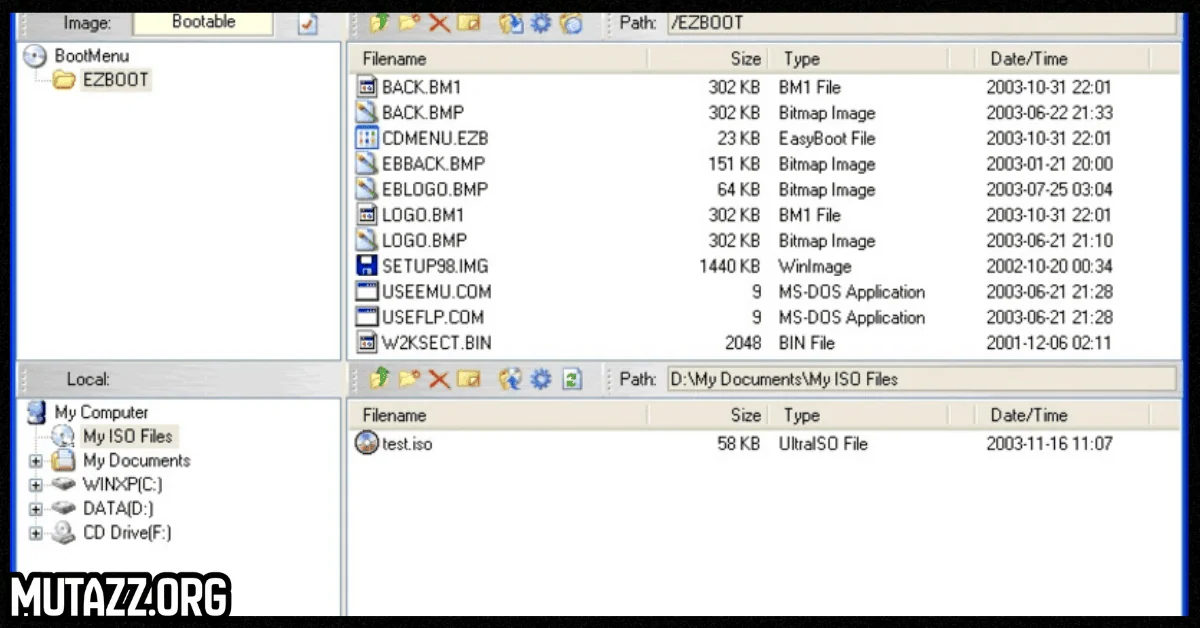Sort local files by Date/Time column header
Screen dimensions: 1200x628
[x=1028, y=415]
